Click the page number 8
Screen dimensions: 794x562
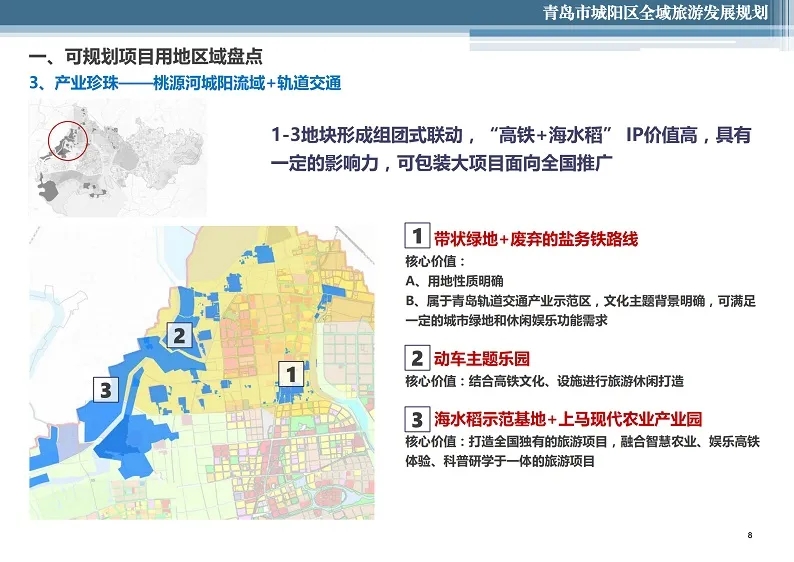tap(750, 537)
